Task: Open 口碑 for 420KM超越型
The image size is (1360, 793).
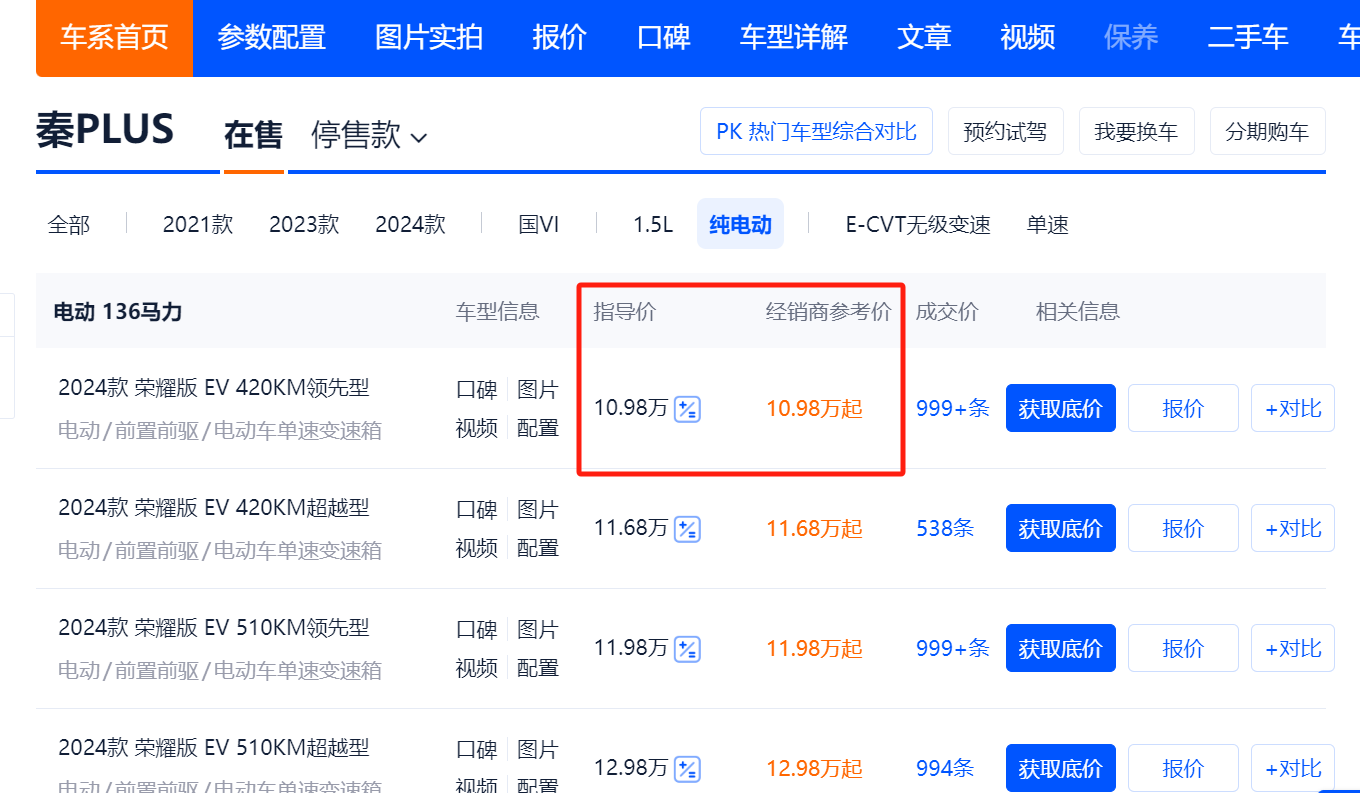Action: (x=477, y=510)
